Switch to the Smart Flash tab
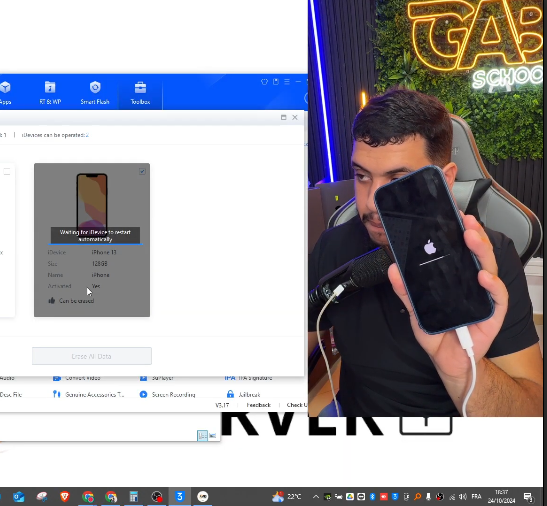This screenshot has width=547, height=506. (95, 93)
